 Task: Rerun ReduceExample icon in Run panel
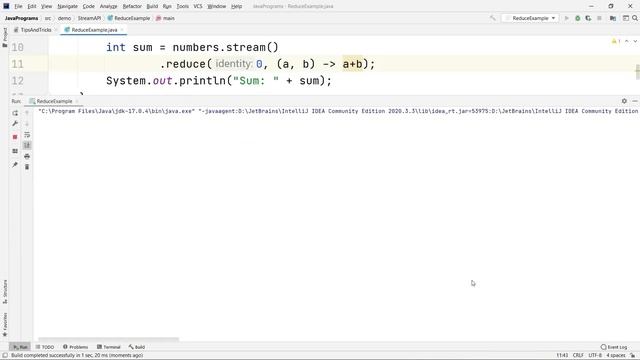(x=15, y=113)
